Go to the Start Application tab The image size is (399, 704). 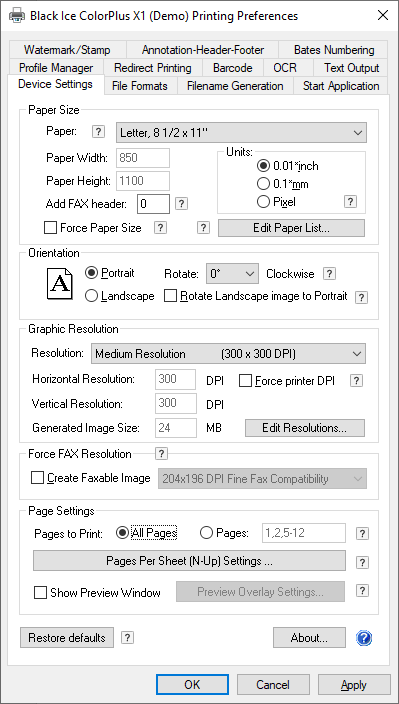[341, 86]
